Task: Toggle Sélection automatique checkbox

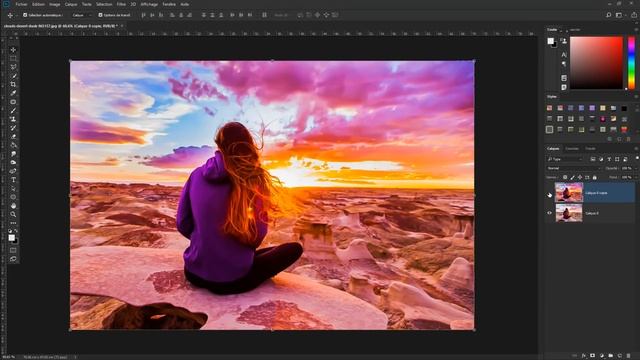Action: point(25,15)
